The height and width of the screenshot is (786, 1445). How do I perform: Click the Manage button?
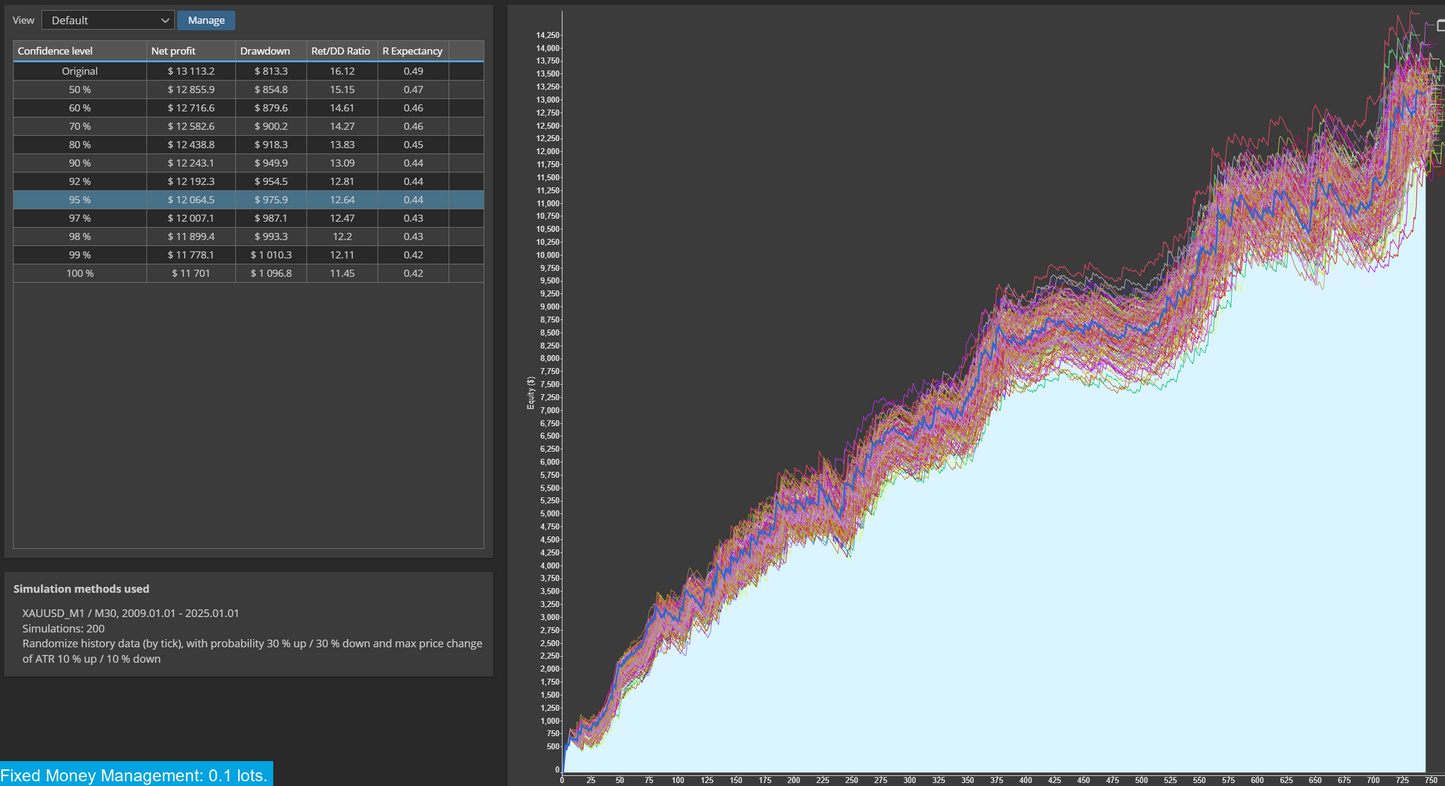206,20
